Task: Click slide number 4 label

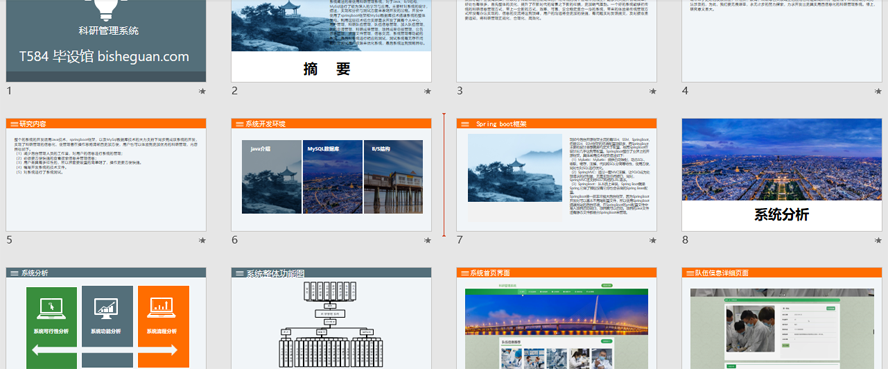Action: click(x=685, y=91)
